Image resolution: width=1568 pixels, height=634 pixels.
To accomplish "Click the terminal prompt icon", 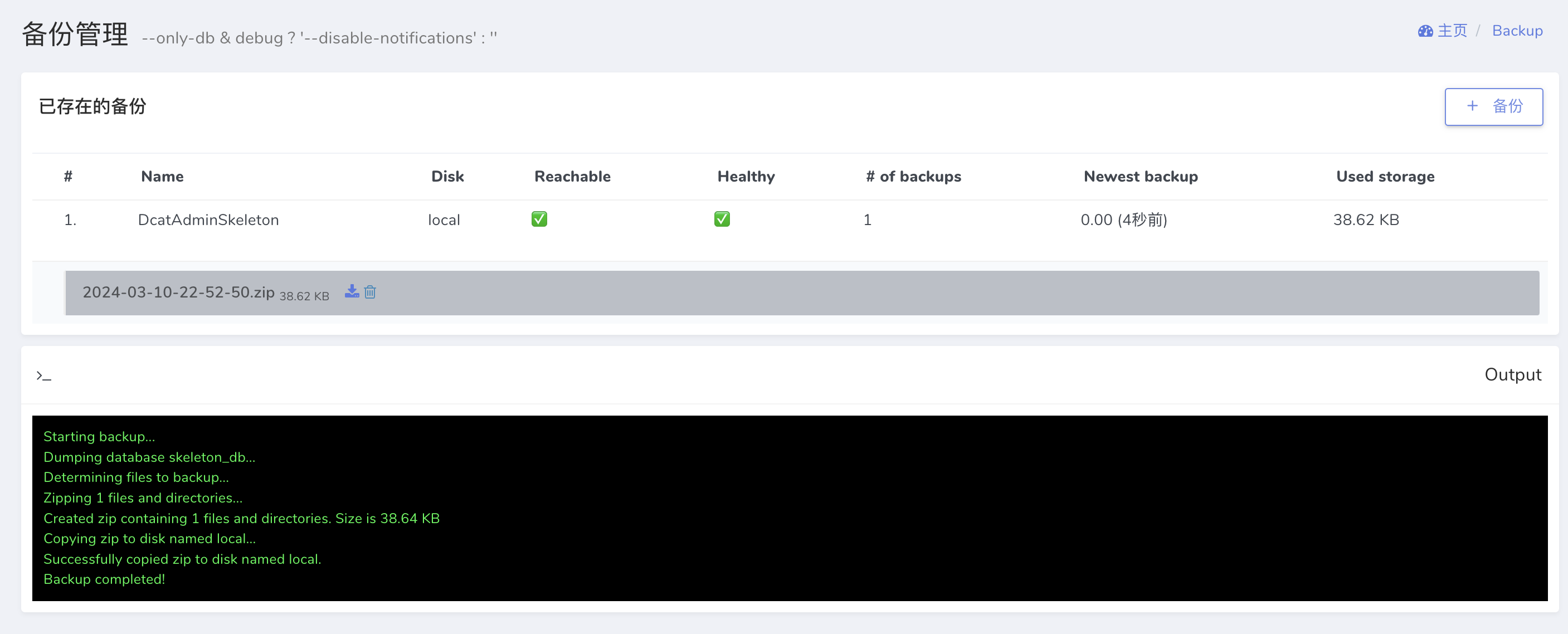I will 43,376.
